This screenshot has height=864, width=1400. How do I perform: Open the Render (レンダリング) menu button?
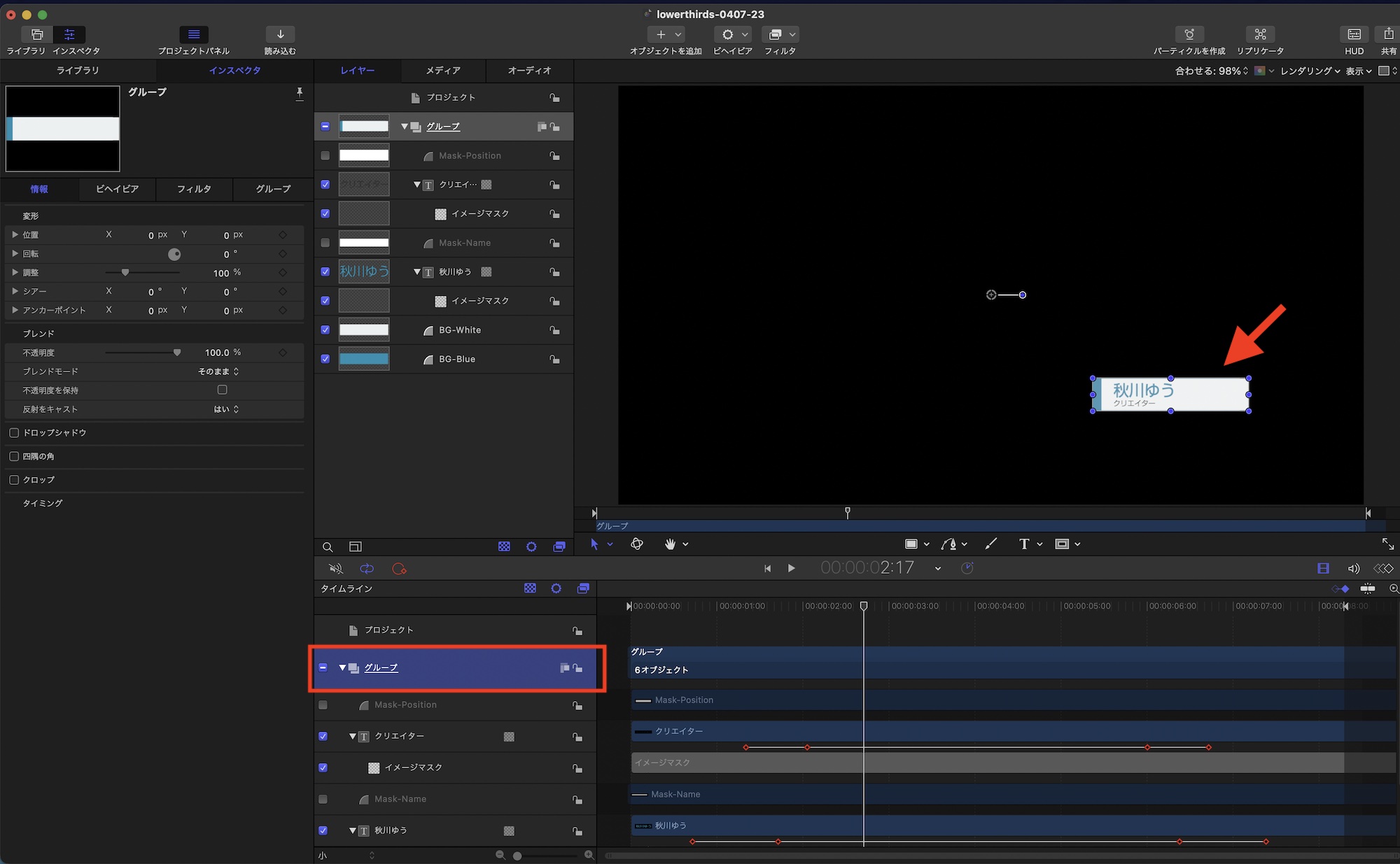[1310, 71]
